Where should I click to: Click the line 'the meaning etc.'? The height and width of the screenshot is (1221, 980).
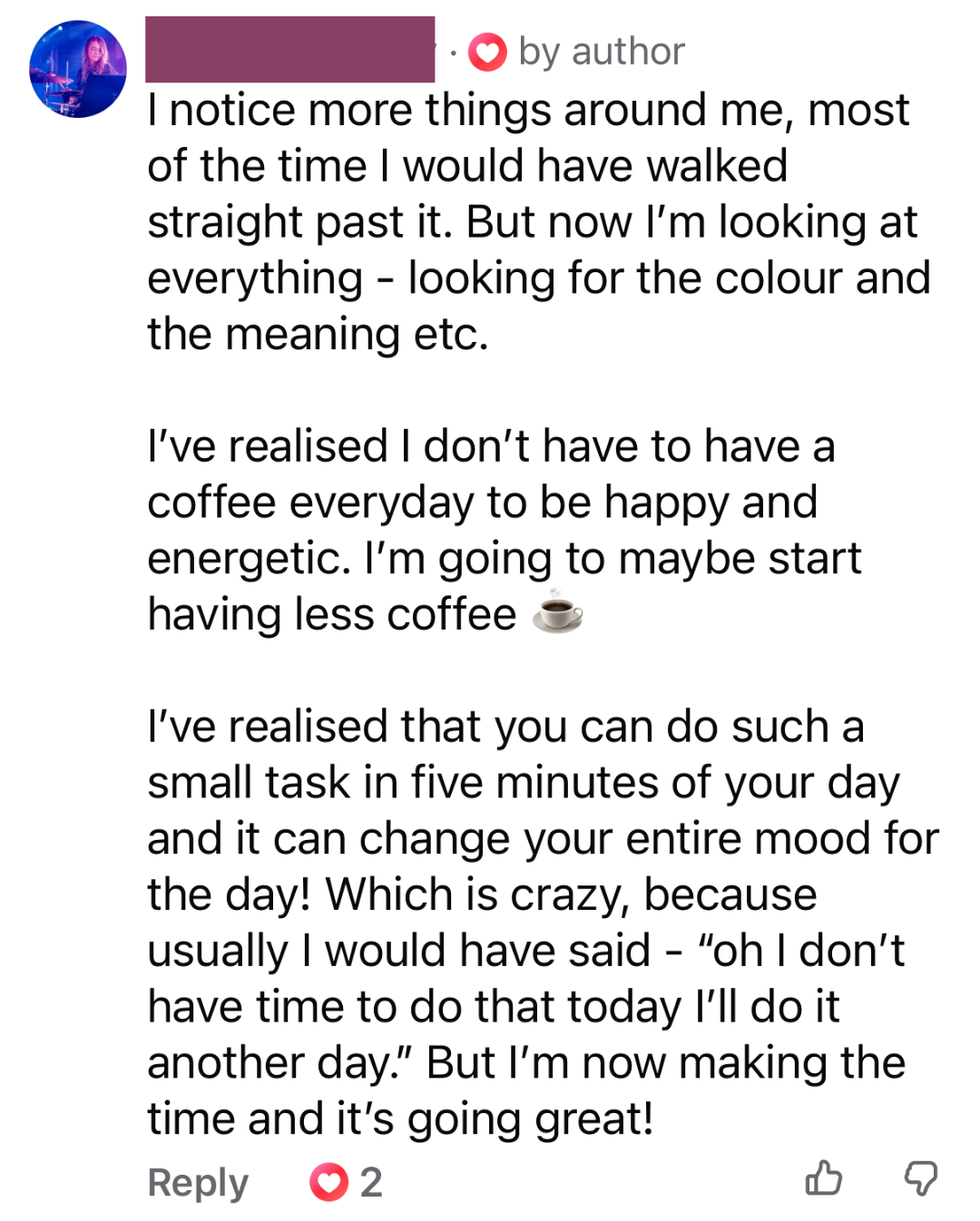318,334
